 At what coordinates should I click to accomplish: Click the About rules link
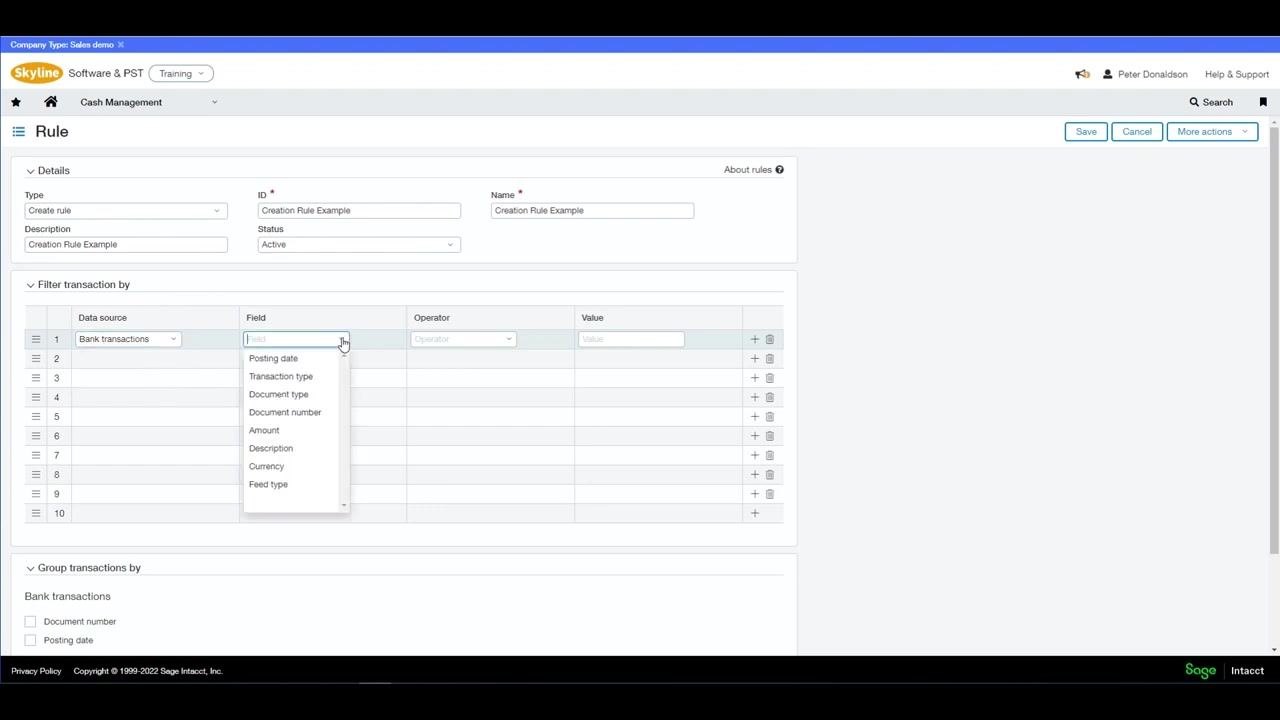[748, 170]
